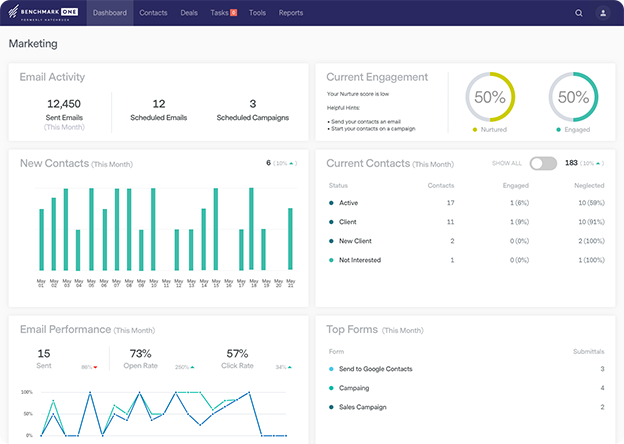624x444 pixels.
Task: Click the Tasks notification badge
Action: point(234,13)
